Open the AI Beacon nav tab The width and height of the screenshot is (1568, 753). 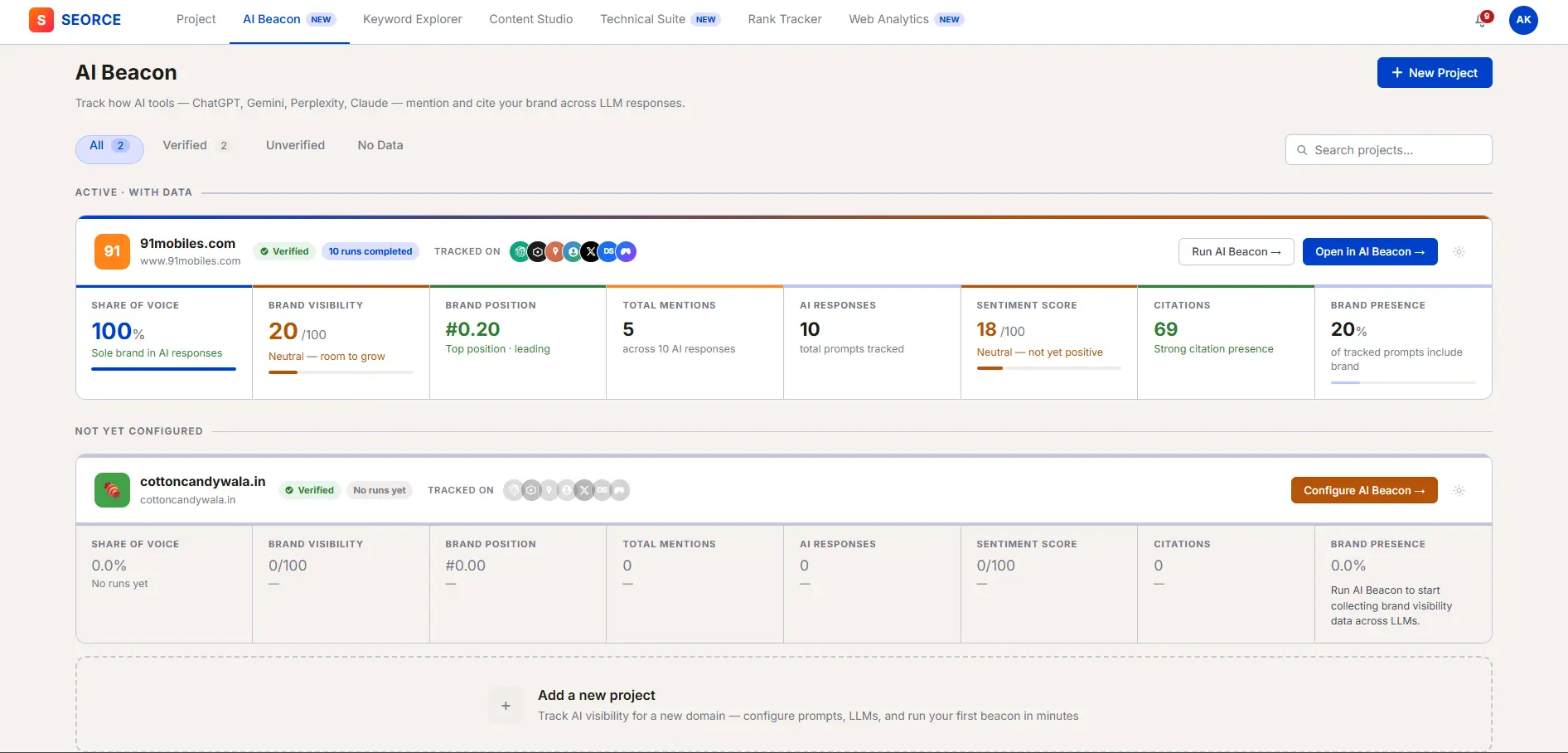click(x=289, y=19)
